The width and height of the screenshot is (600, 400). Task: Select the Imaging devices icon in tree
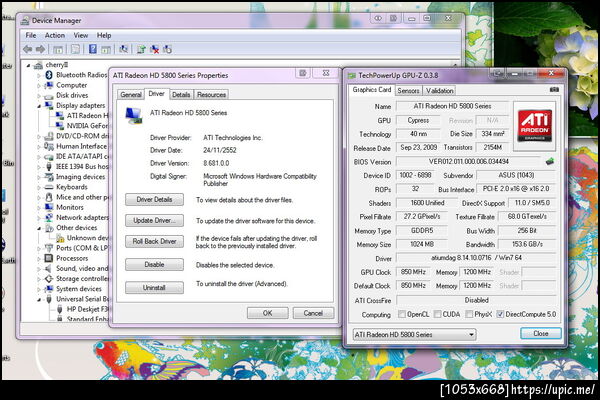[x=49, y=177]
